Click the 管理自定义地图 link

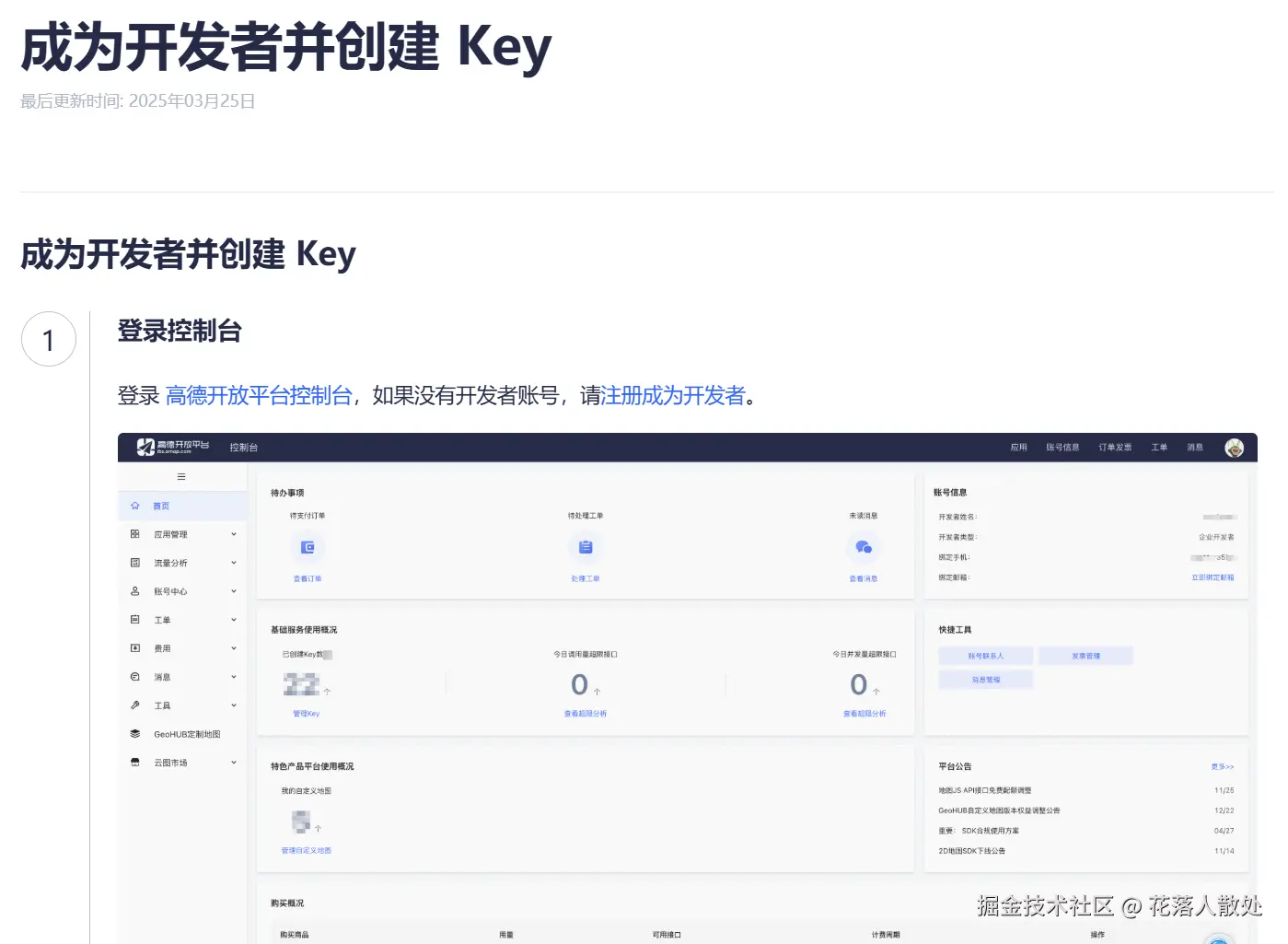click(x=307, y=851)
